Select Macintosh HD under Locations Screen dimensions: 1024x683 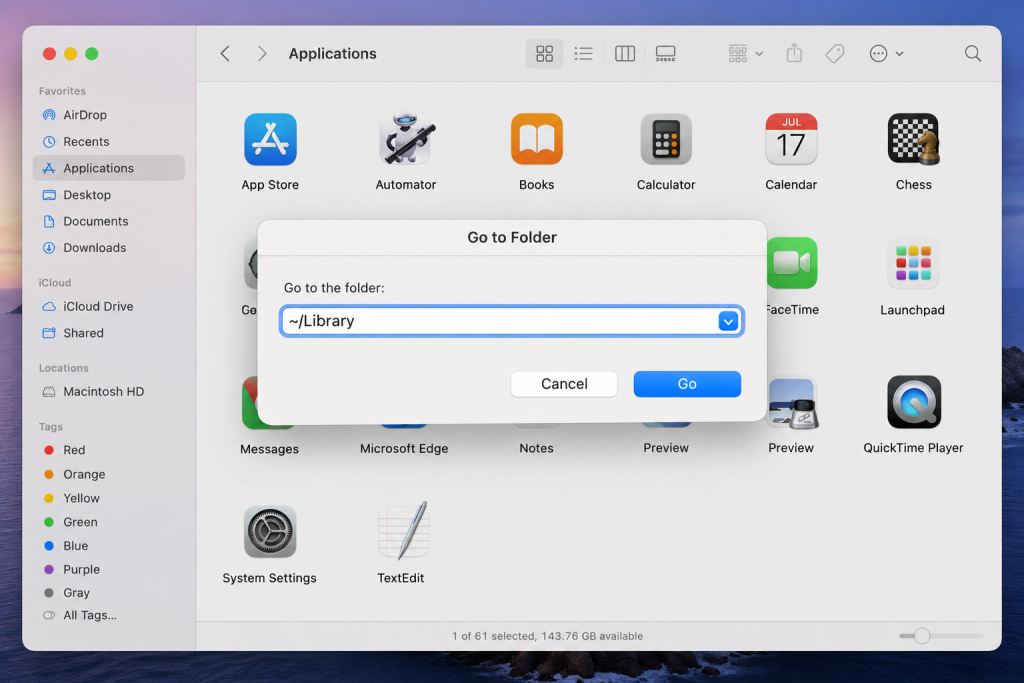[108, 392]
